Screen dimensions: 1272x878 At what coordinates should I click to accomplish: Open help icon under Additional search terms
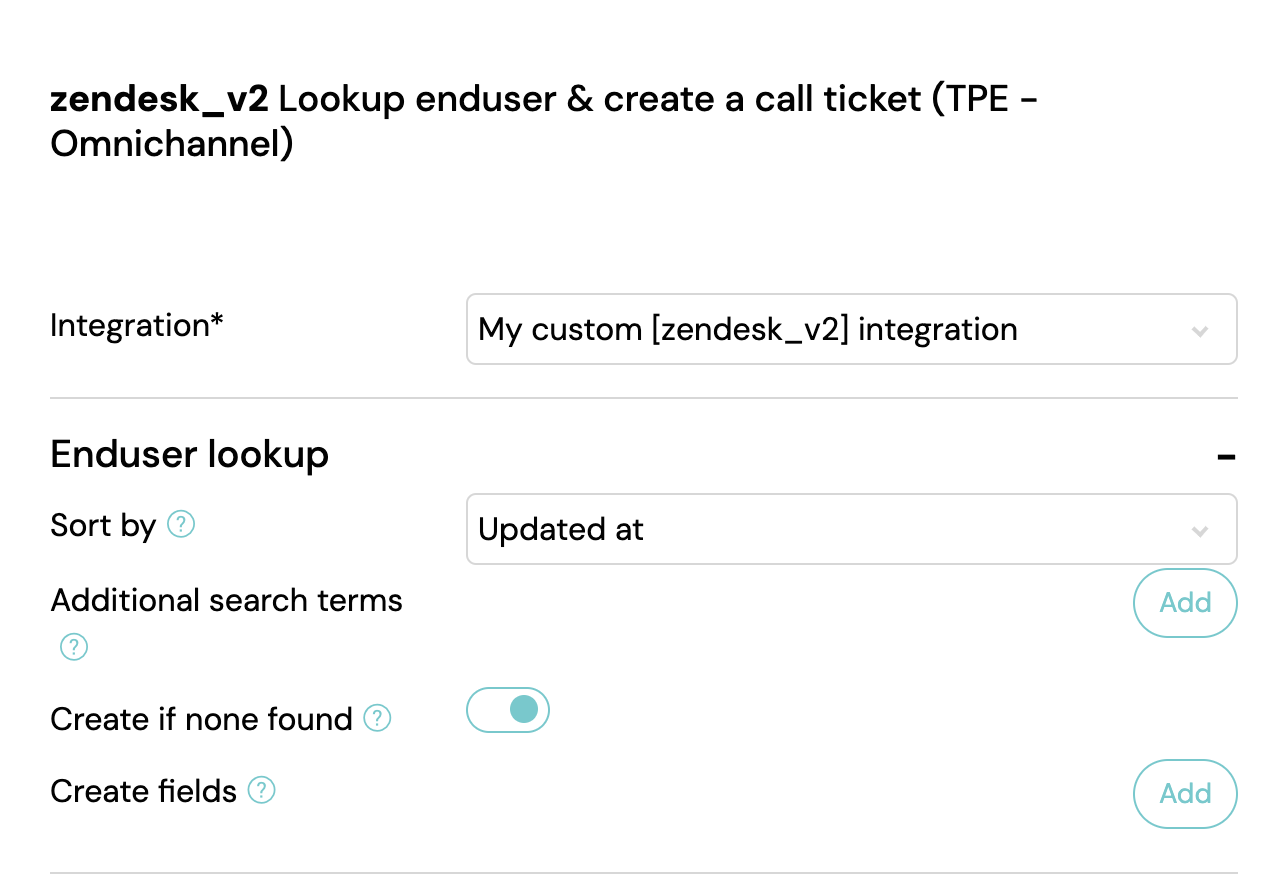click(74, 647)
